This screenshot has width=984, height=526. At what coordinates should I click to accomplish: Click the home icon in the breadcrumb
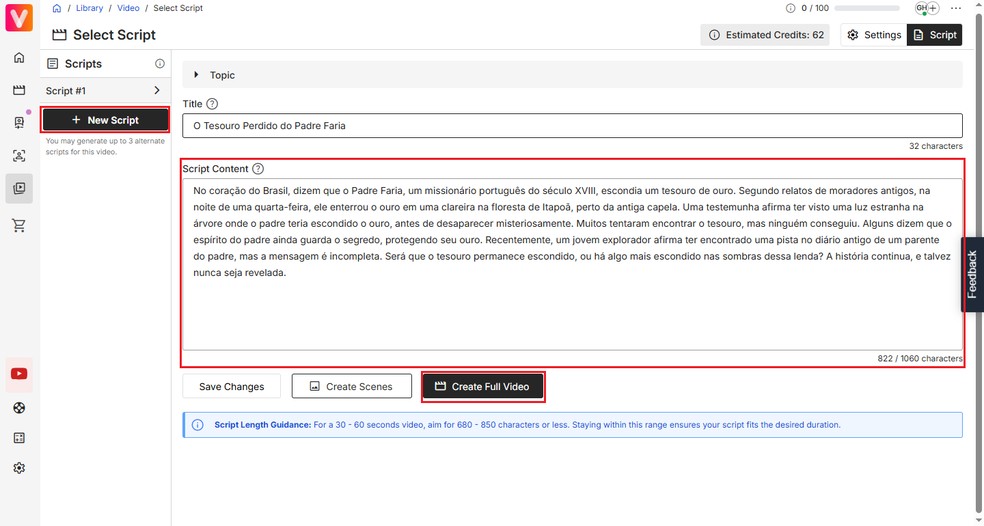tap(57, 8)
